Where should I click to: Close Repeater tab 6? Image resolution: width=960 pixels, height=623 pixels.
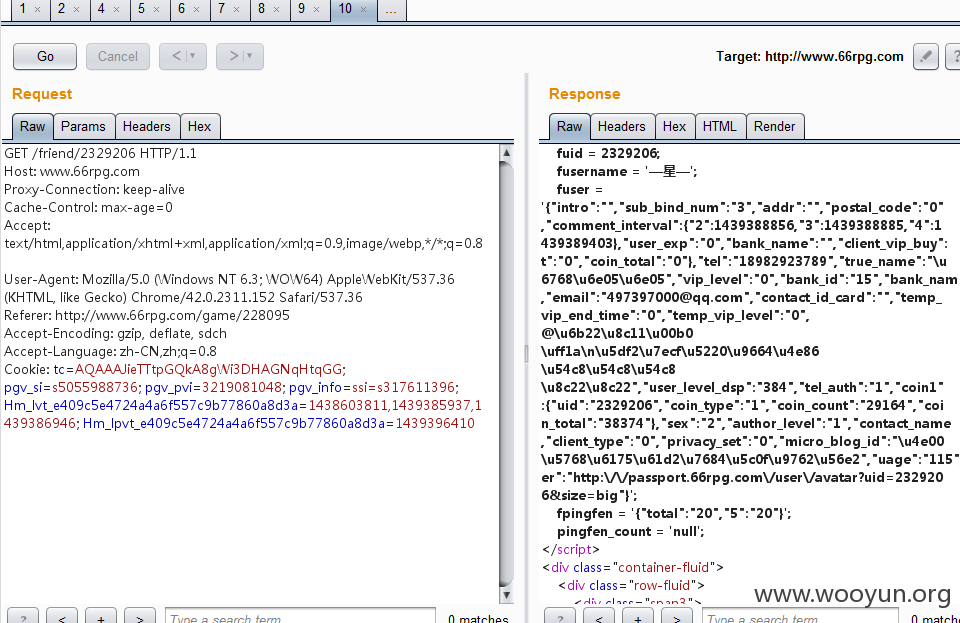pyautogui.click(x=197, y=10)
